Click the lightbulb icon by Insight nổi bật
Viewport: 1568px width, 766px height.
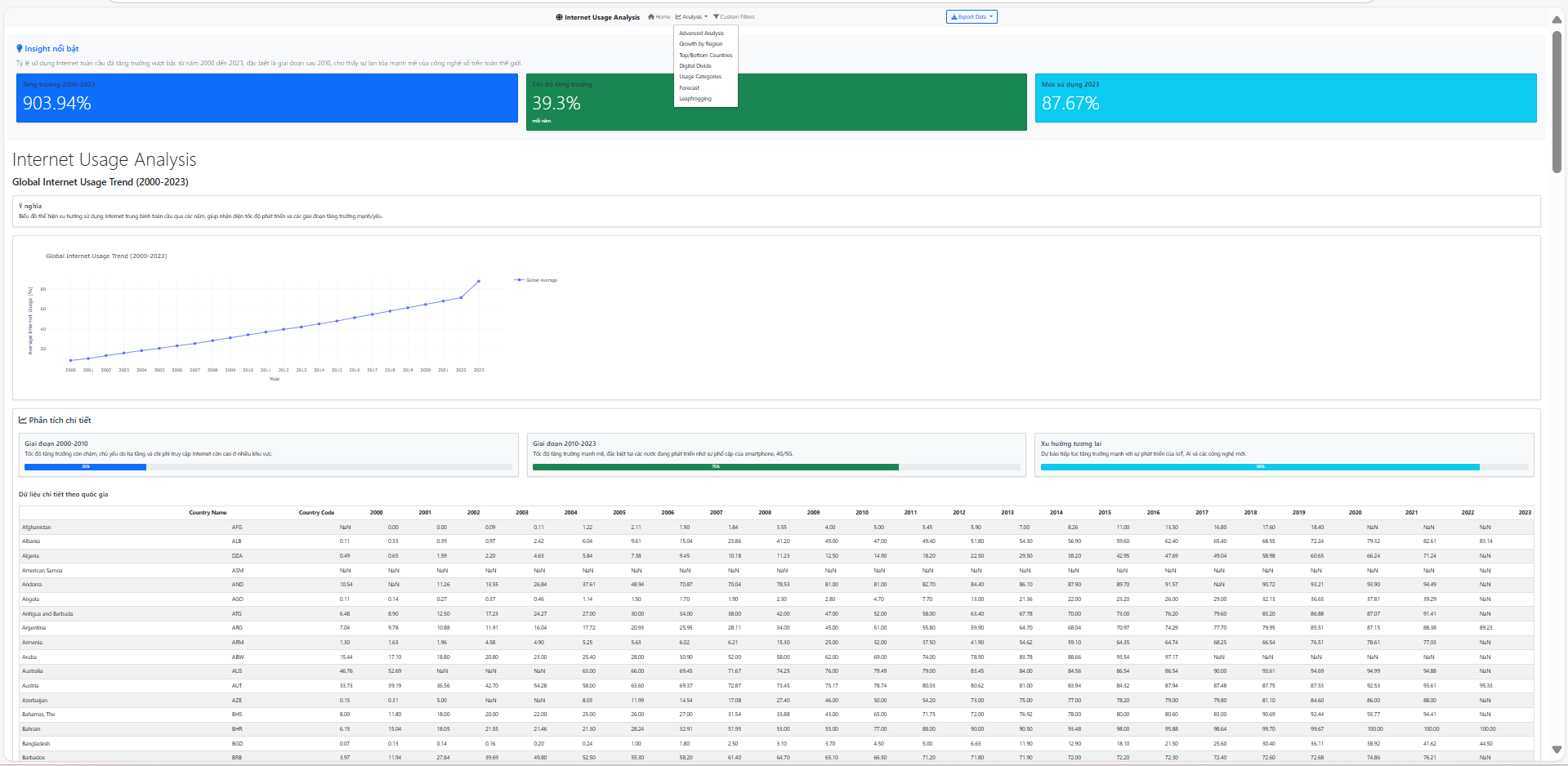[20, 49]
